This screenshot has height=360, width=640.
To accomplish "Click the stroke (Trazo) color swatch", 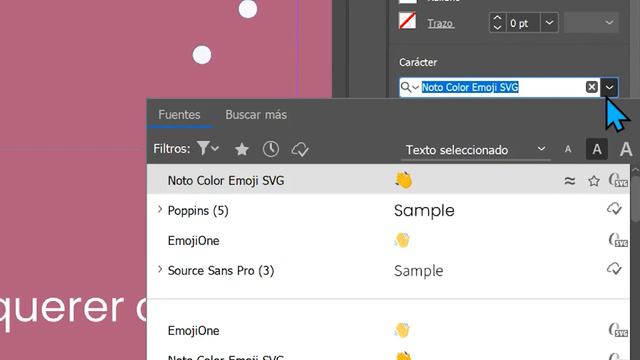I will (x=407, y=21).
